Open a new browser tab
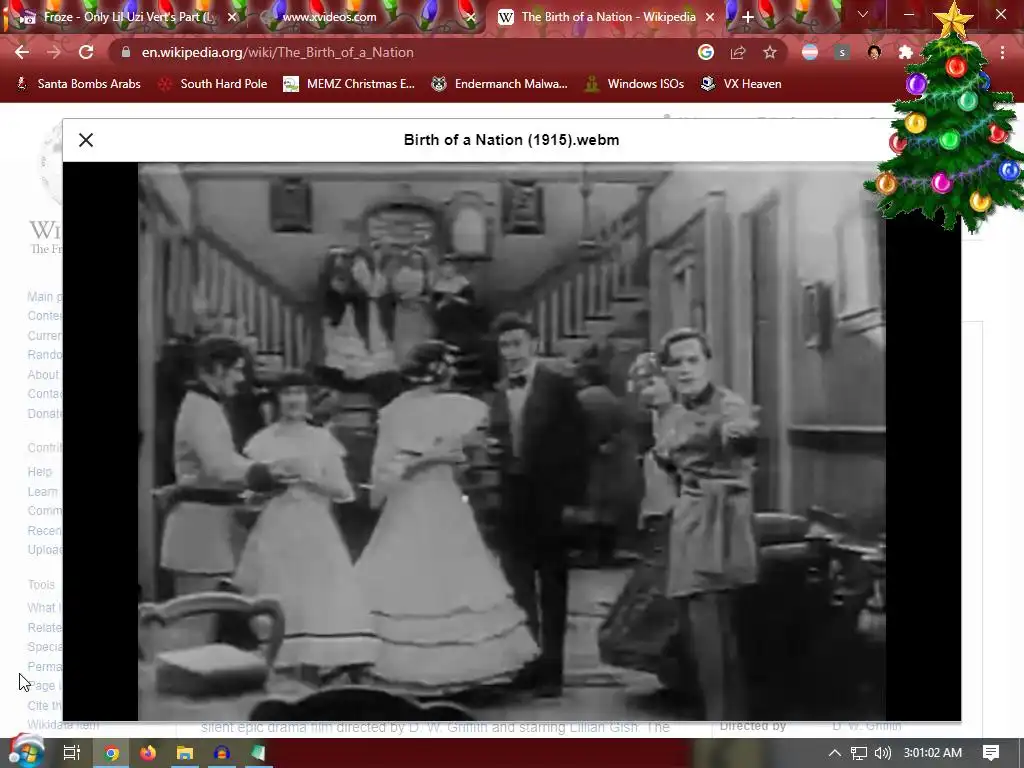The height and width of the screenshot is (768, 1024). coord(748,17)
